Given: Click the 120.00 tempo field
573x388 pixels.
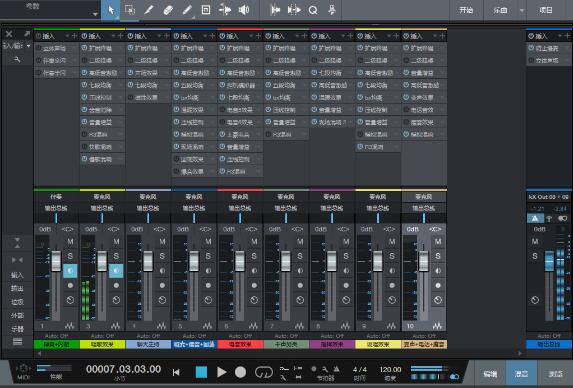Looking at the screenshot, I should click(390, 369).
